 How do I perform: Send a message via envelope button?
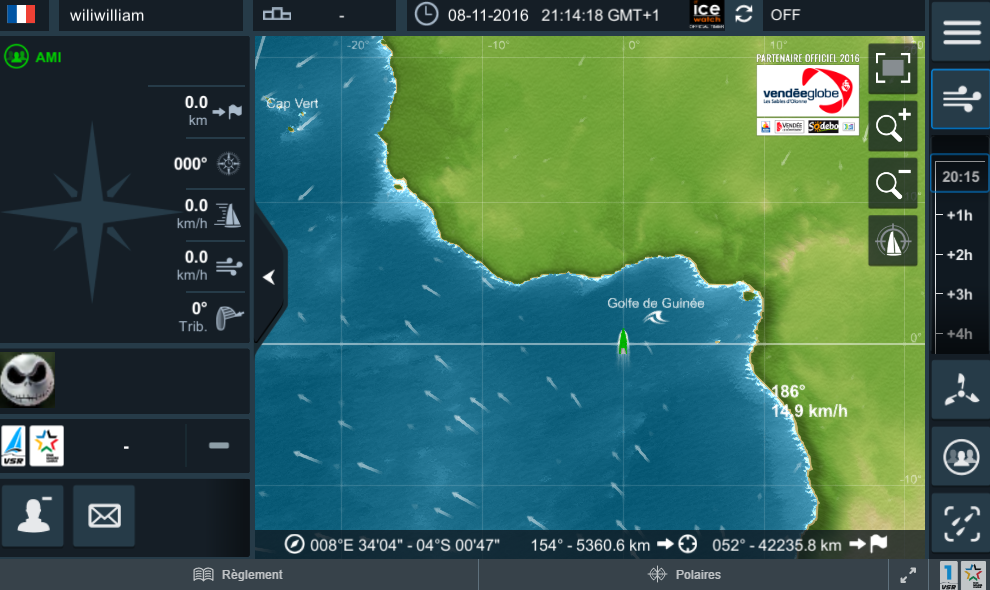point(104,516)
